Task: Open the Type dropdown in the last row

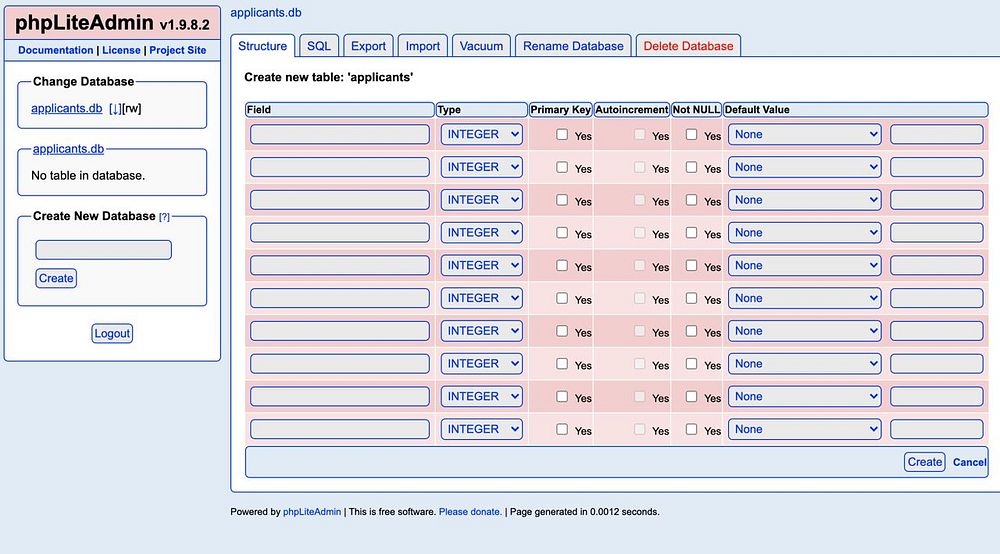Action: pos(482,429)
